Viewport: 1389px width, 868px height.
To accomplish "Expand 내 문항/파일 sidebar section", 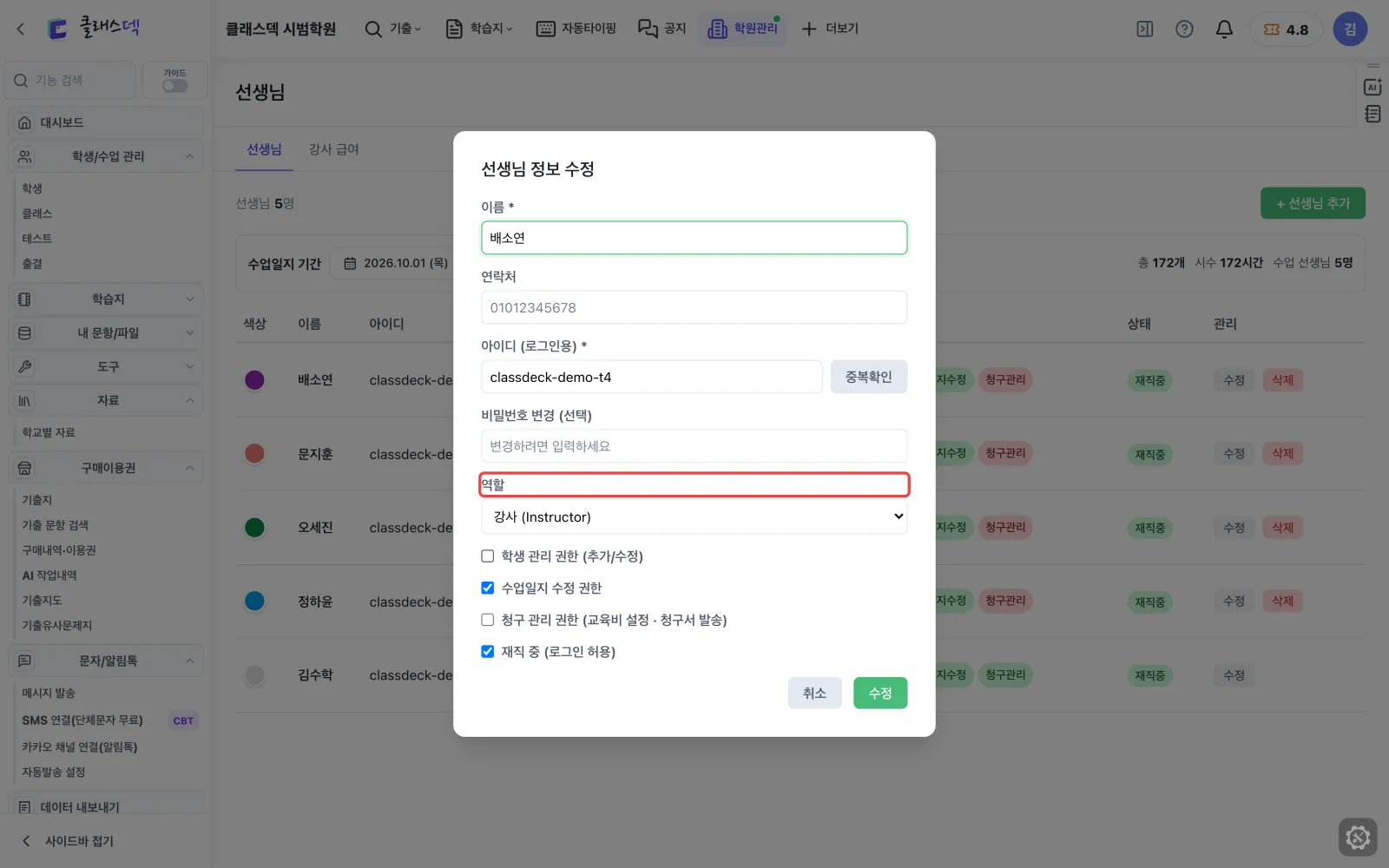I will pos(106,332).
